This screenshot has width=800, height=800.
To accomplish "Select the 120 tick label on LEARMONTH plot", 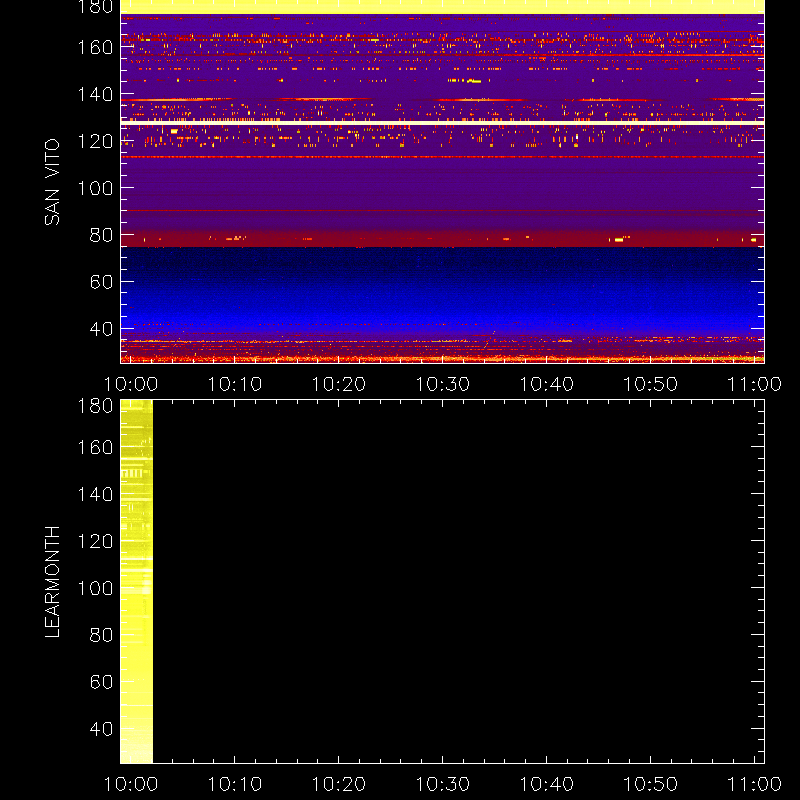I will tap(95, 541).
